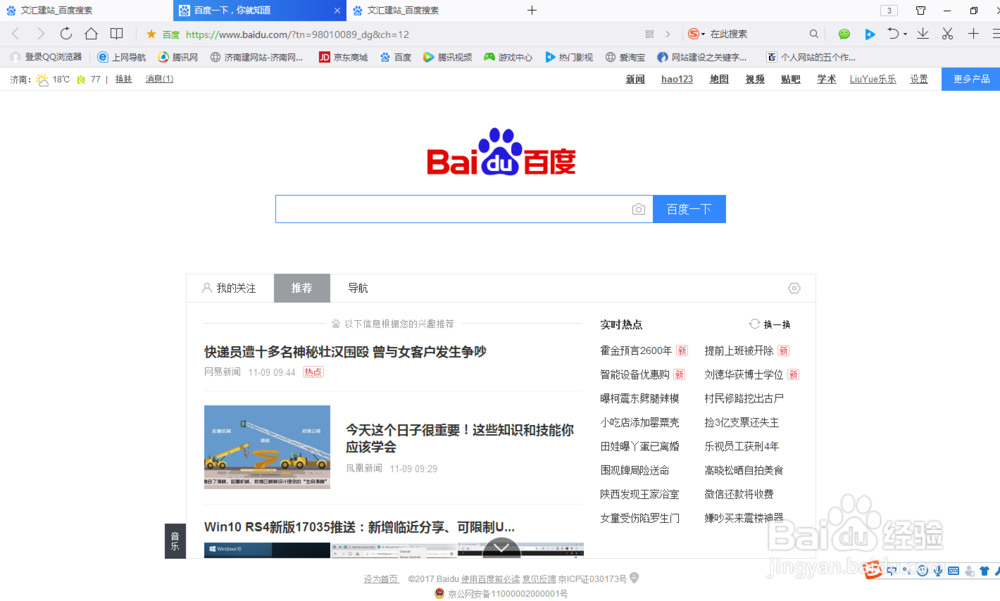The image size is (1000, 601).
Task: Open the feed settings gear icon
Action: (794, 288)
